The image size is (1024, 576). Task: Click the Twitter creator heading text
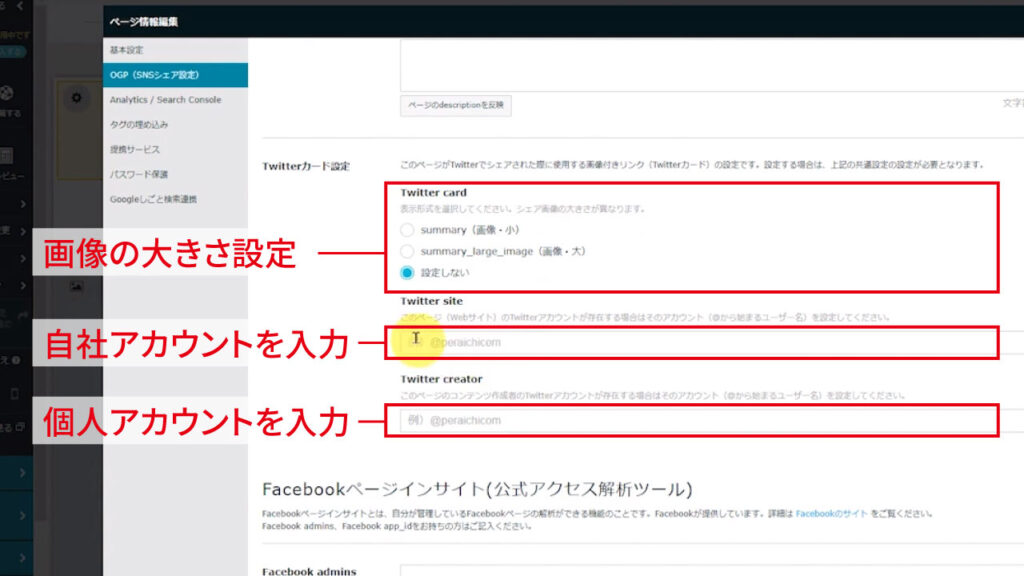441,379
